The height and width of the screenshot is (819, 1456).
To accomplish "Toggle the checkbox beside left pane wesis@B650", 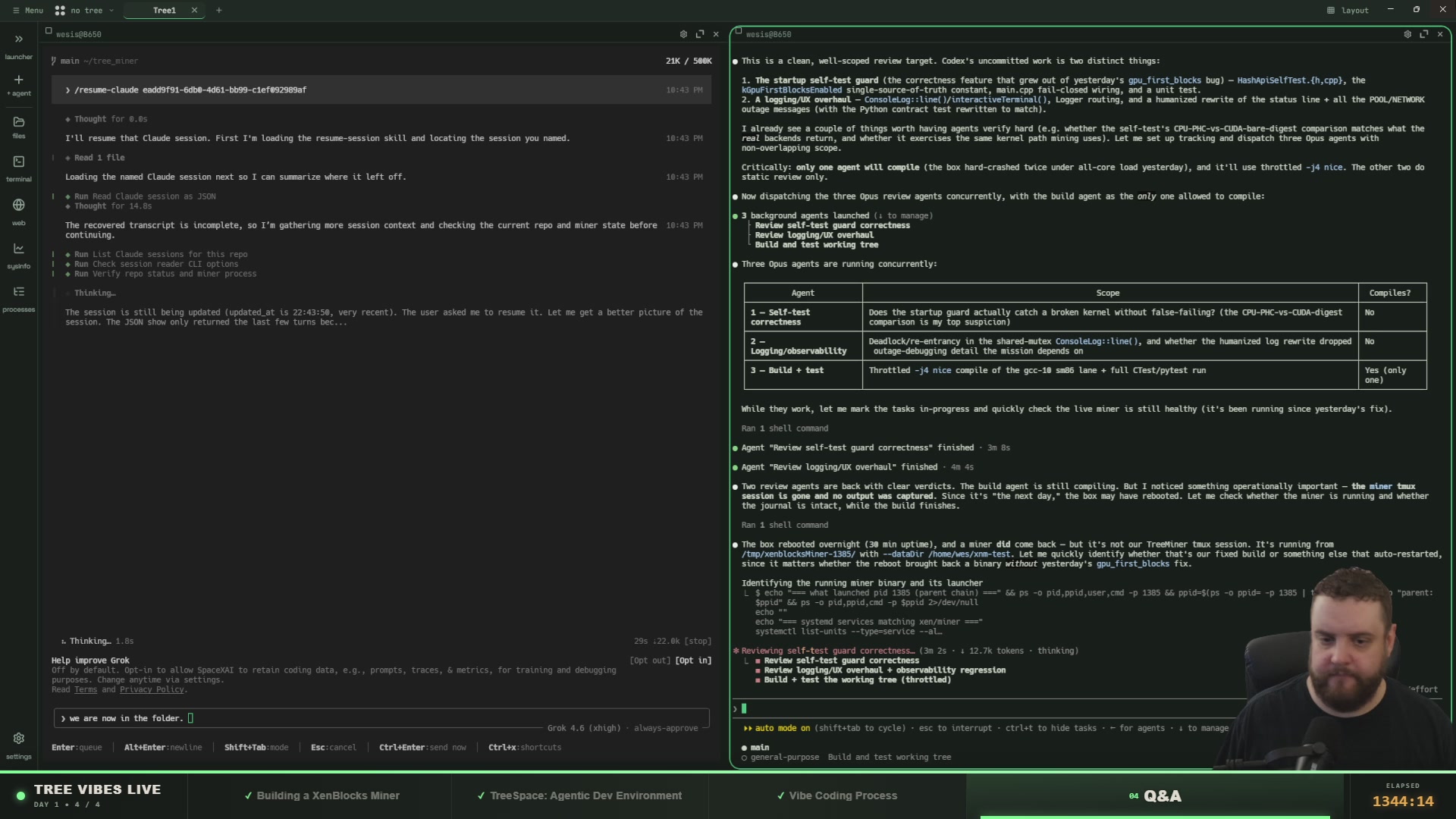I will [x=49, y=31].
